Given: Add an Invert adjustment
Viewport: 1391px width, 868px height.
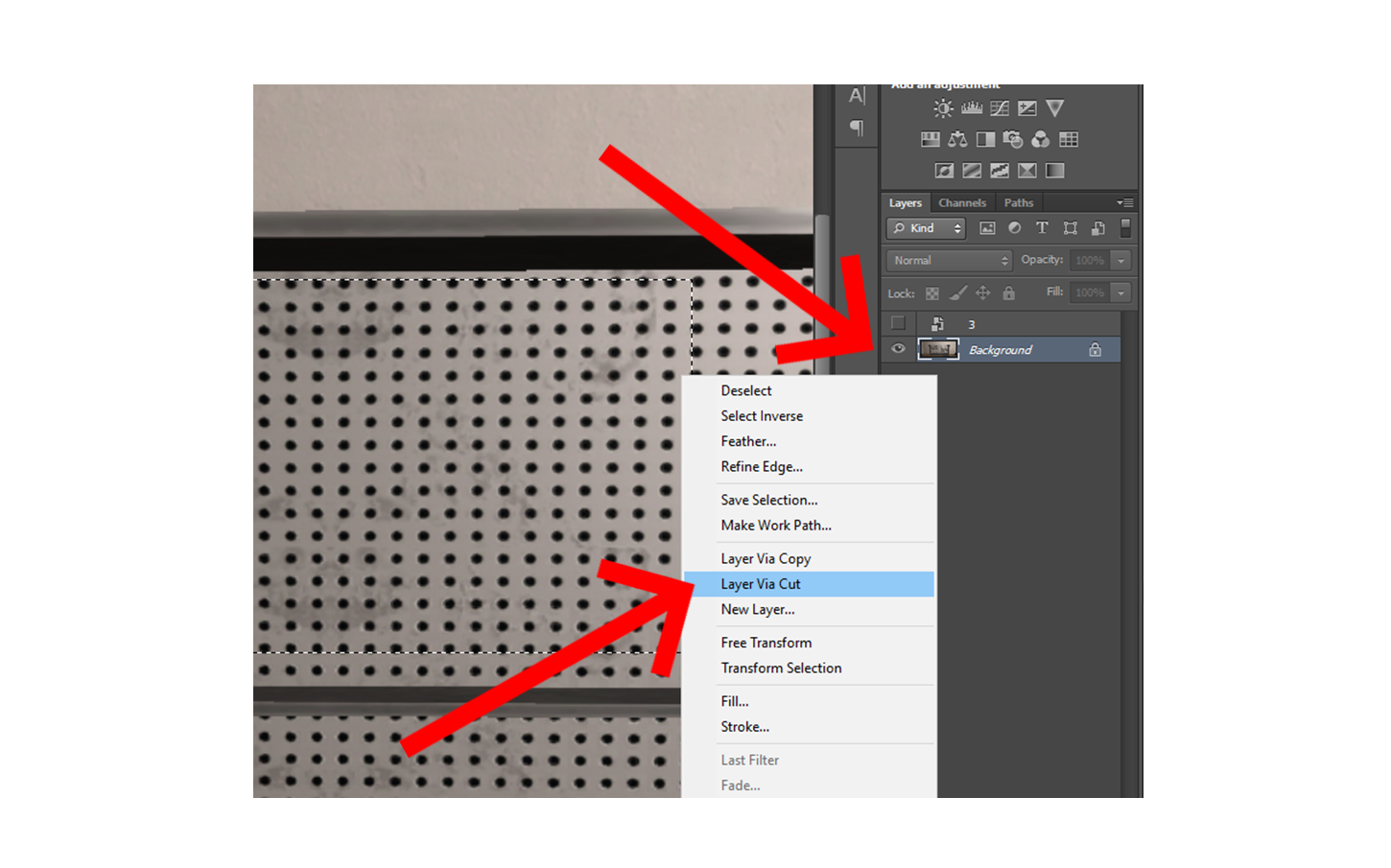Looking at the screenshot, I should coord(945,171).
